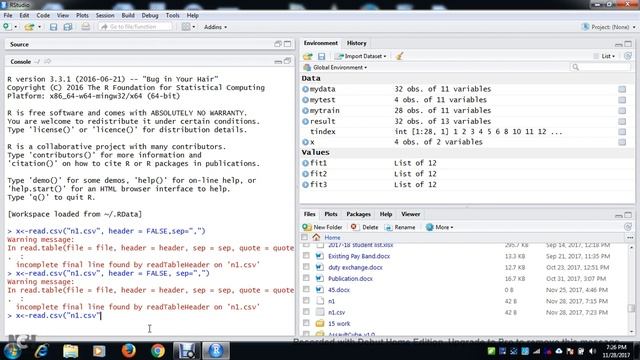
Task: View mydata in the data viewer grid icon
Action: (622, 89)
